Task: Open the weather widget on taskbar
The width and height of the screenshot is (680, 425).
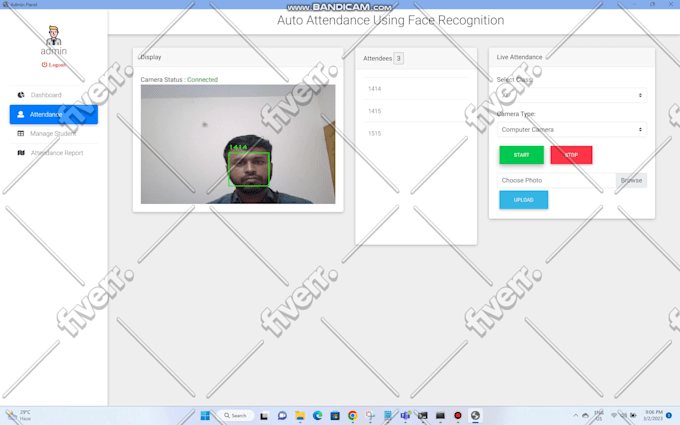Action: (18, 415)
